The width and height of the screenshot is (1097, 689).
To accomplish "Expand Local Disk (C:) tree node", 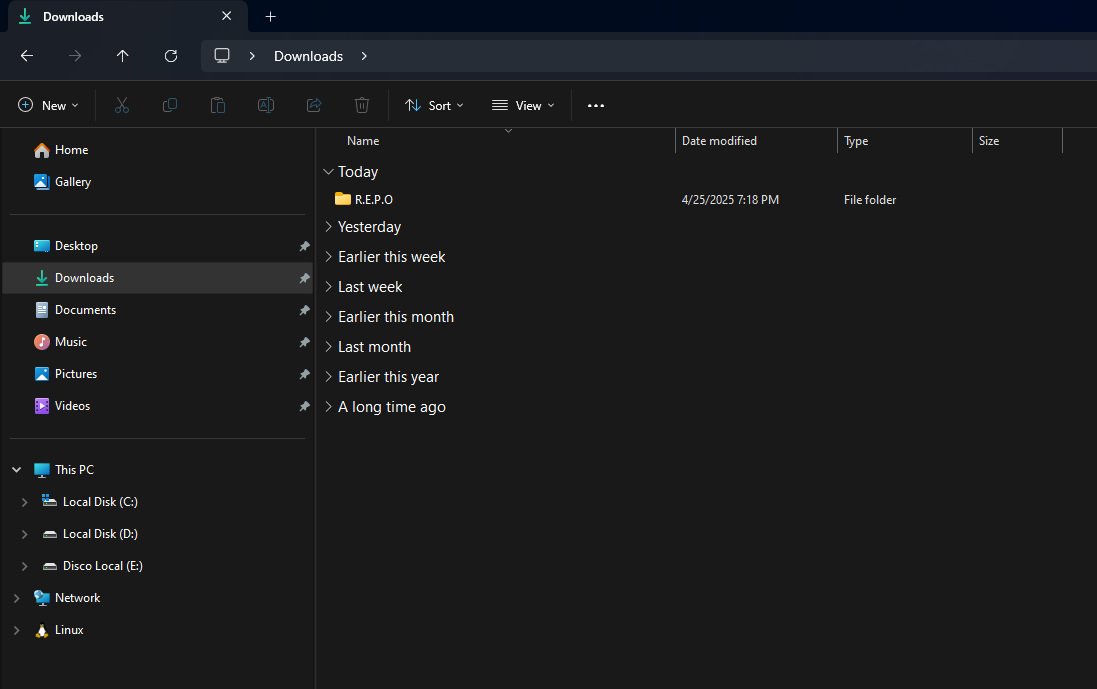I will pyautogui.click(x=25, y=502).
